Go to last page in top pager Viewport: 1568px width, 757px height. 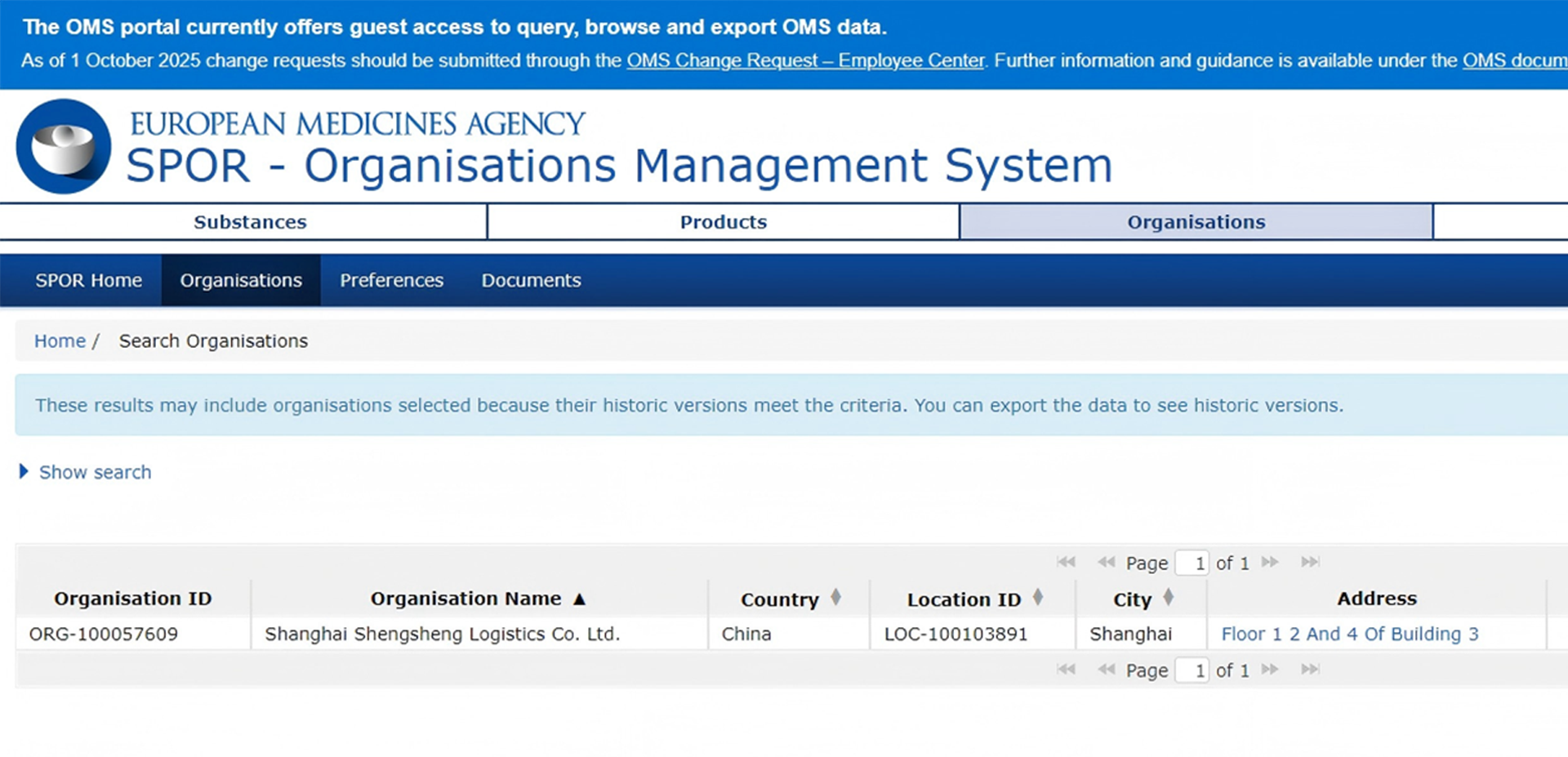coord(1310,562)
